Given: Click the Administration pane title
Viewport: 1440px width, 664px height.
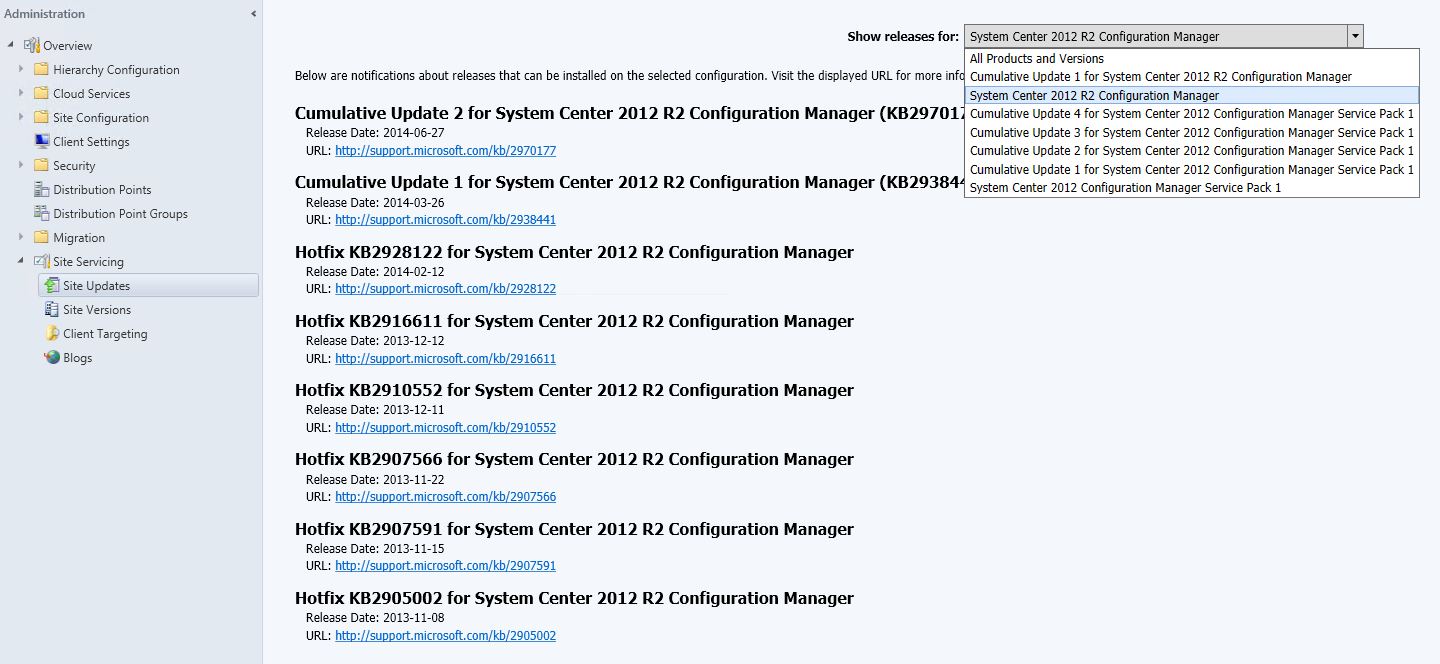Looking at the screenshot, I should coord(45,14).
